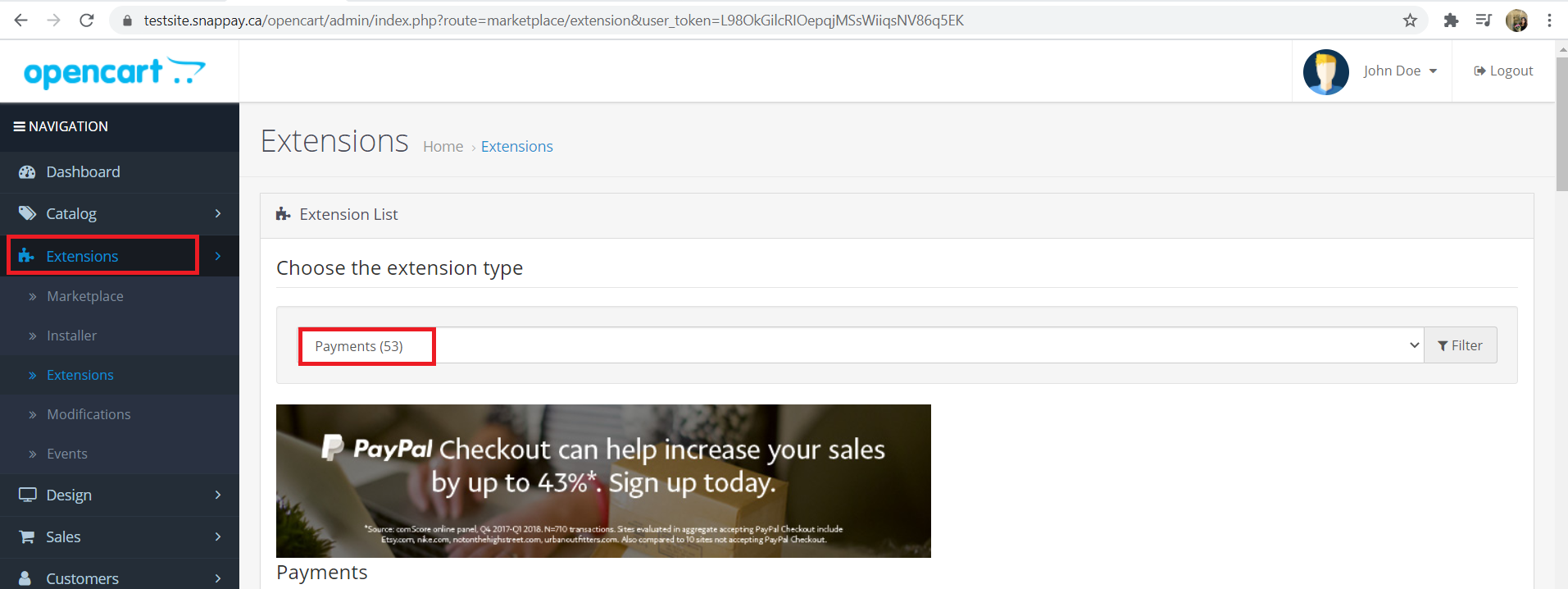Image resolution: width=1568 pixels, height=589 pixels.
Task: Click the Extensions puzzle icon in sidebar
Action: pos(26,256)
